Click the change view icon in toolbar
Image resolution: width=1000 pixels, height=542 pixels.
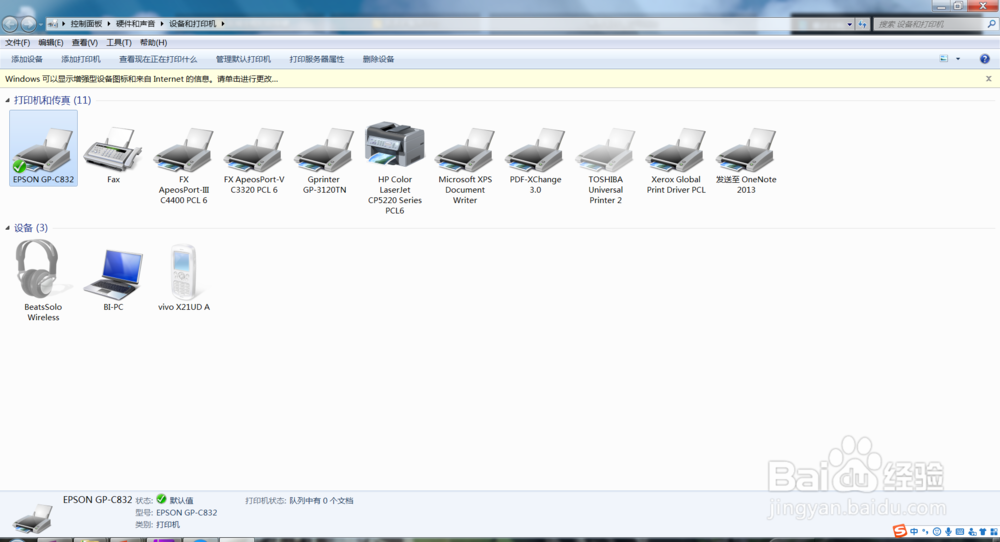coord(944,59)
